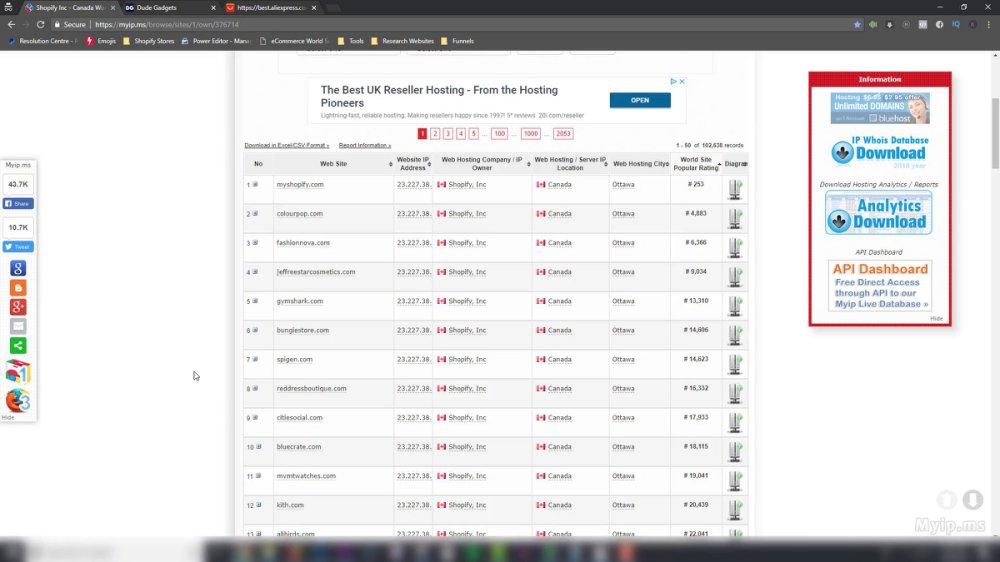Expand details for row 5 gymshark.com

pyautogui.click(x=255, y=301)
